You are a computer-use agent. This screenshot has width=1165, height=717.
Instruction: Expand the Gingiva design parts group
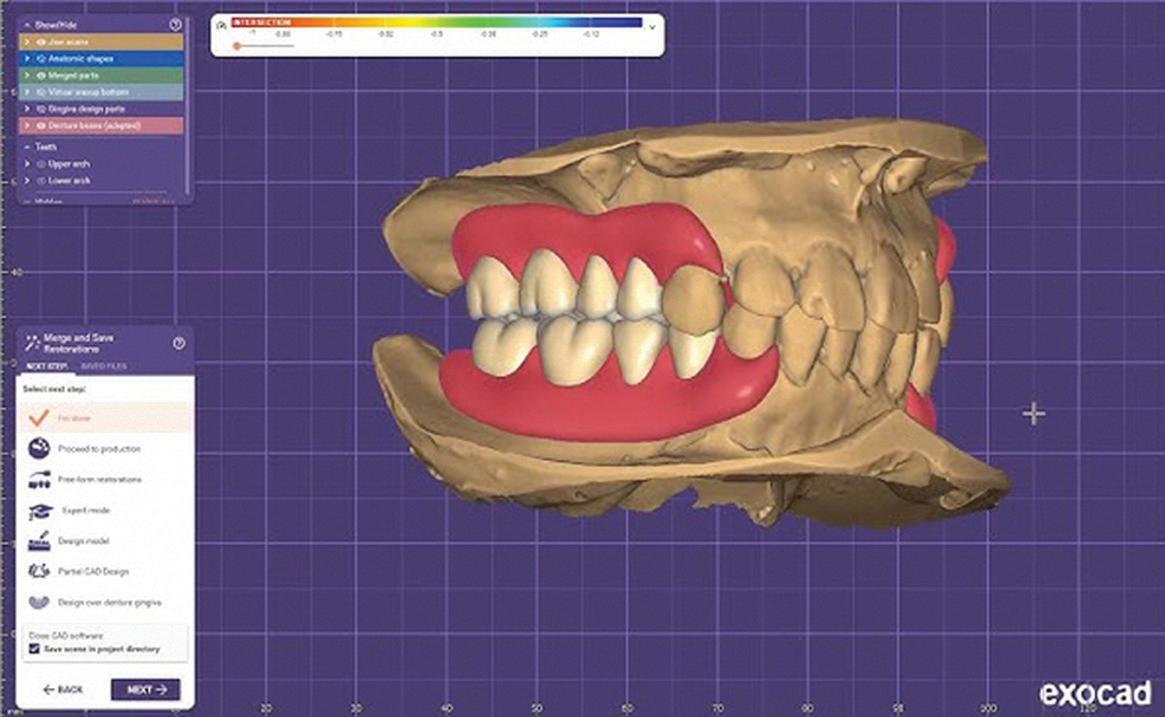tap(27, 109)
